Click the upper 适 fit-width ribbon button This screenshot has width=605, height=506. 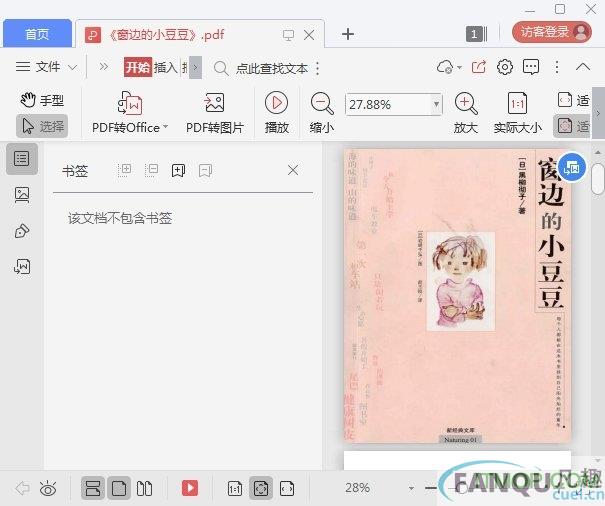573,100
